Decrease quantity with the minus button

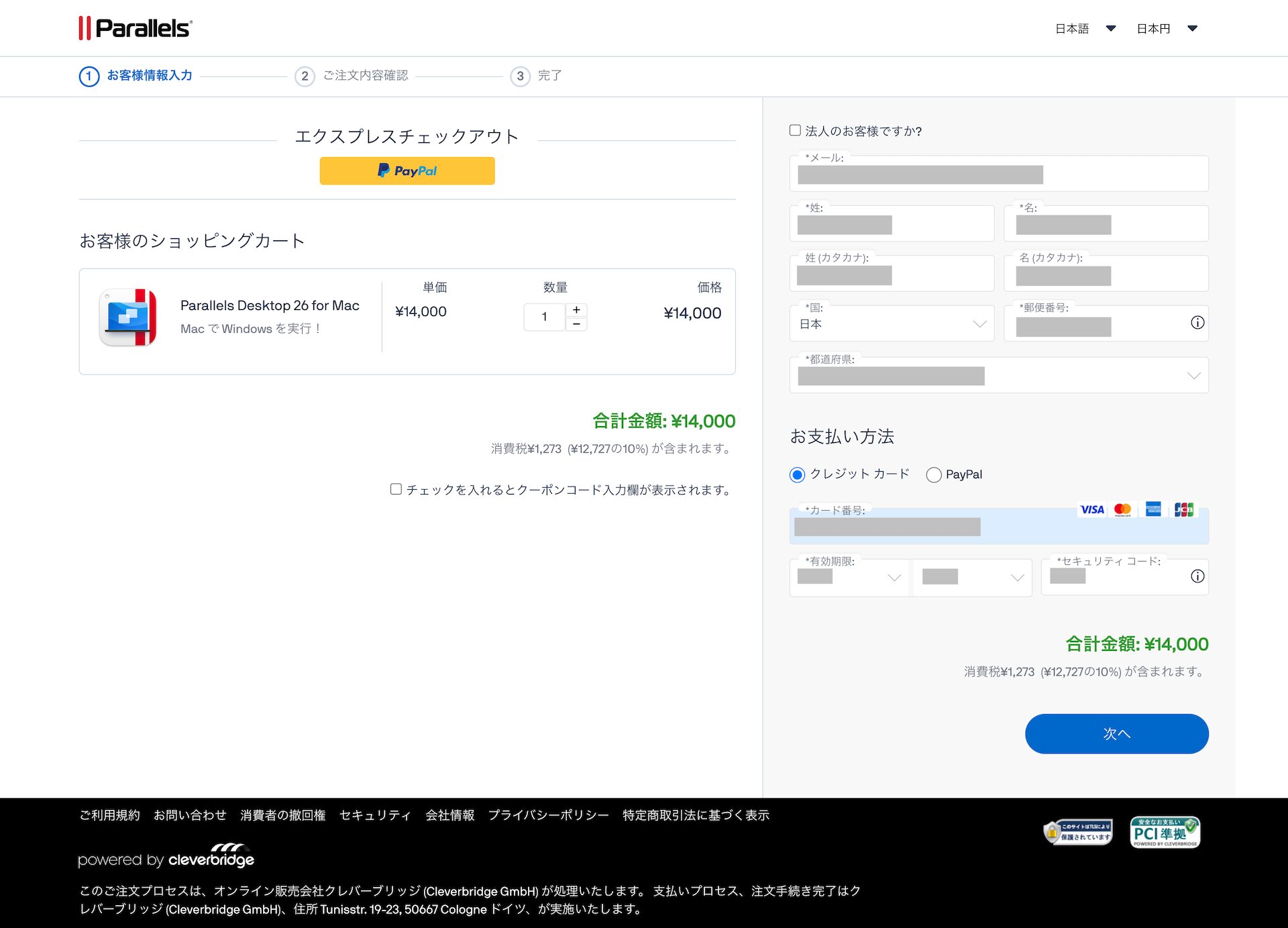(x=576, y=325)
